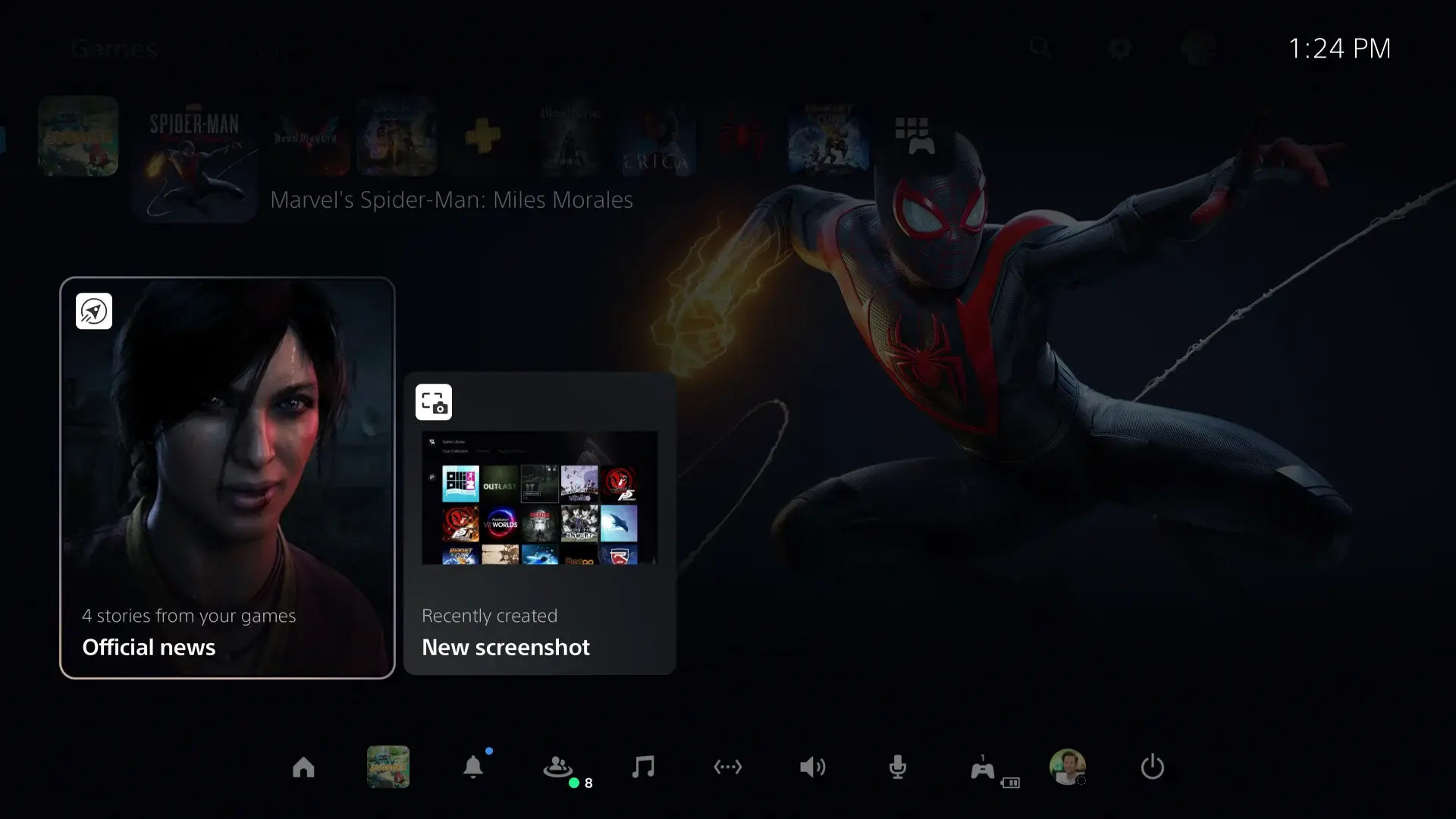Open Network status icon
Viewport: 1456px width, 819px height.
pos(728,767)
